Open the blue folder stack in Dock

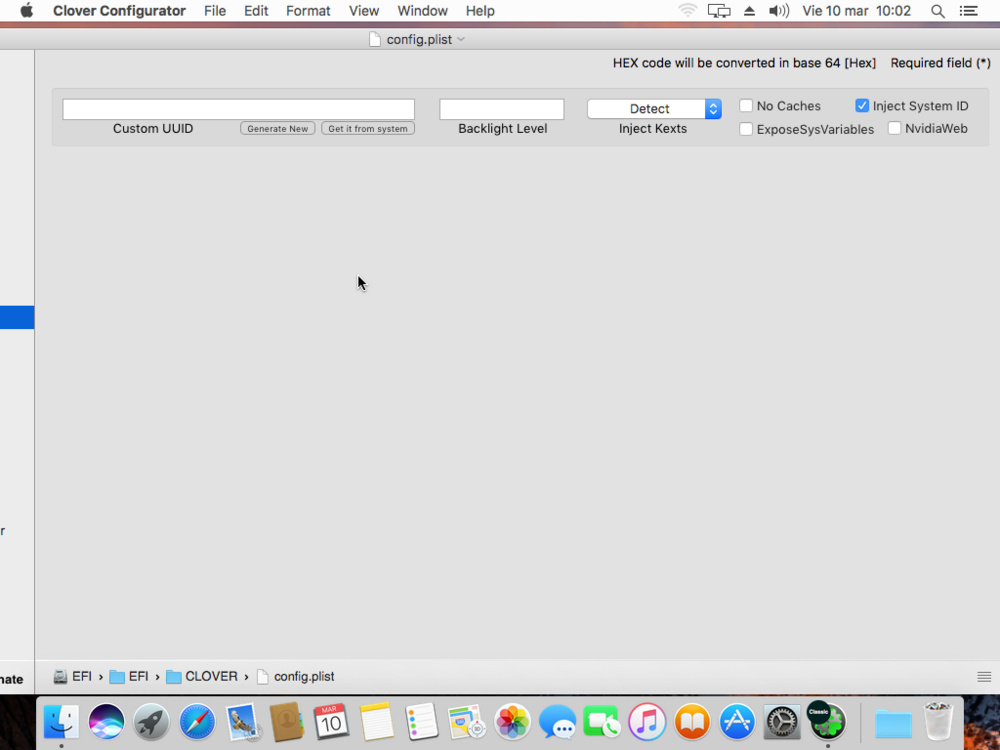click(x=893, y=723)
